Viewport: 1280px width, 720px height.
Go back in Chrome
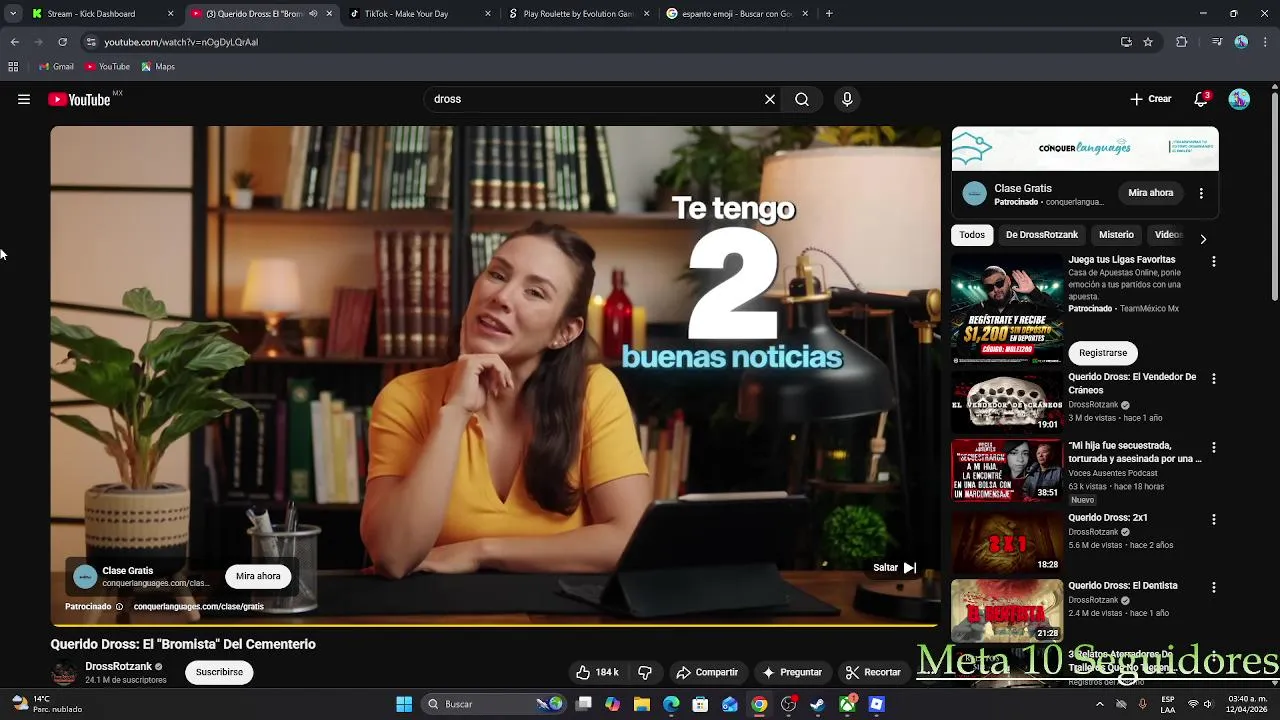14,42
